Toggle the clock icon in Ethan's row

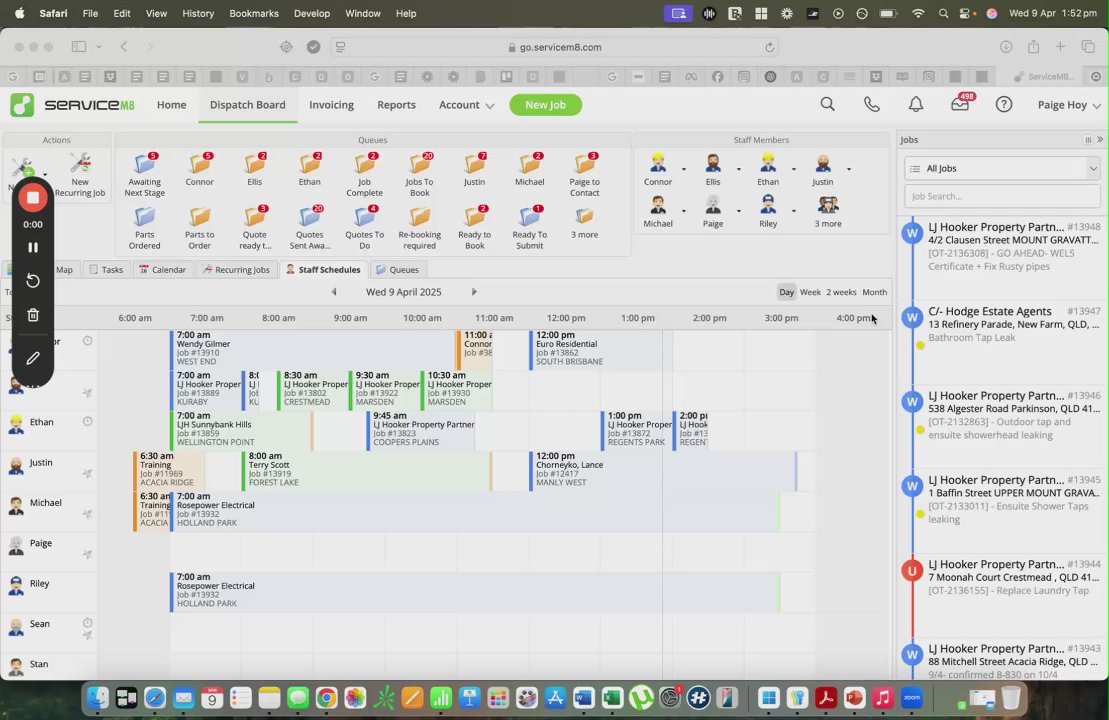[x=87, y=422]
